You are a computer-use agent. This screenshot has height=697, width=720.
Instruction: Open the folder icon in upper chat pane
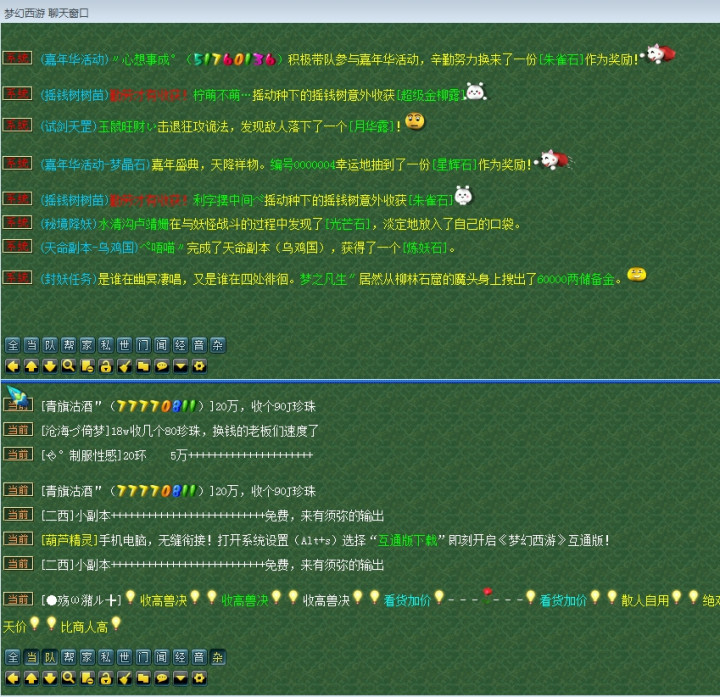[x=143, y=366]
